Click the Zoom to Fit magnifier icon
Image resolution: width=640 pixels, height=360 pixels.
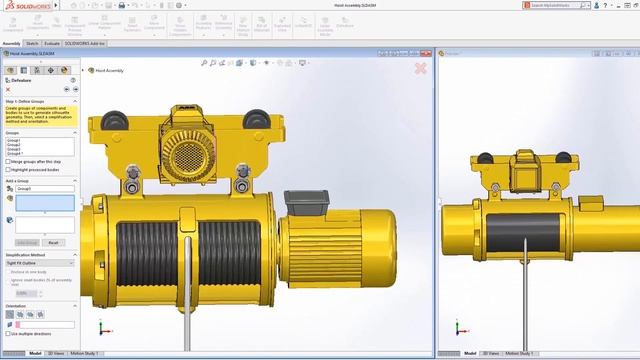click(204, 63)
